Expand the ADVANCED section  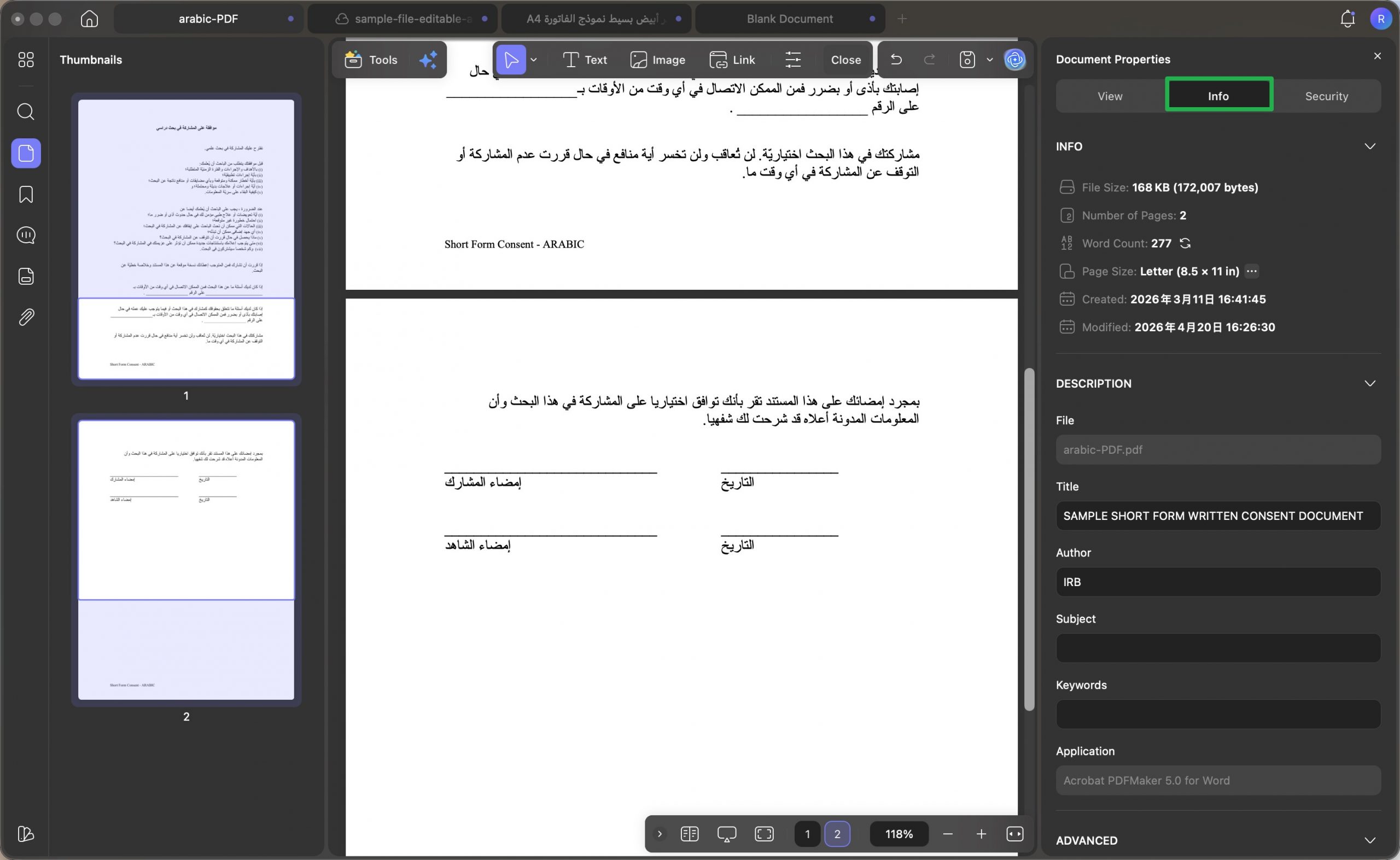(1370, 840)
